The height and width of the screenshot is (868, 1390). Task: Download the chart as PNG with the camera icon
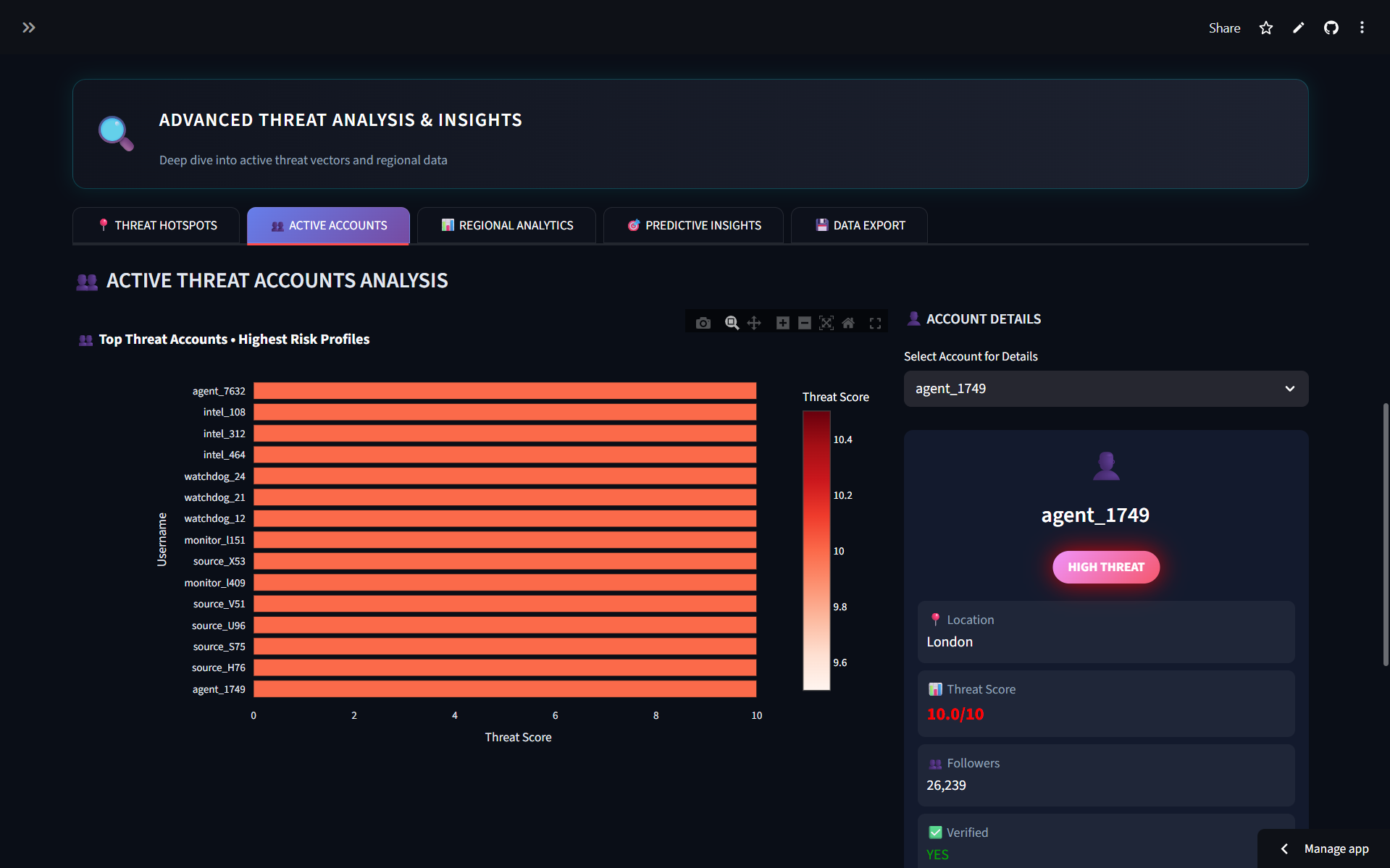point(703,323)
